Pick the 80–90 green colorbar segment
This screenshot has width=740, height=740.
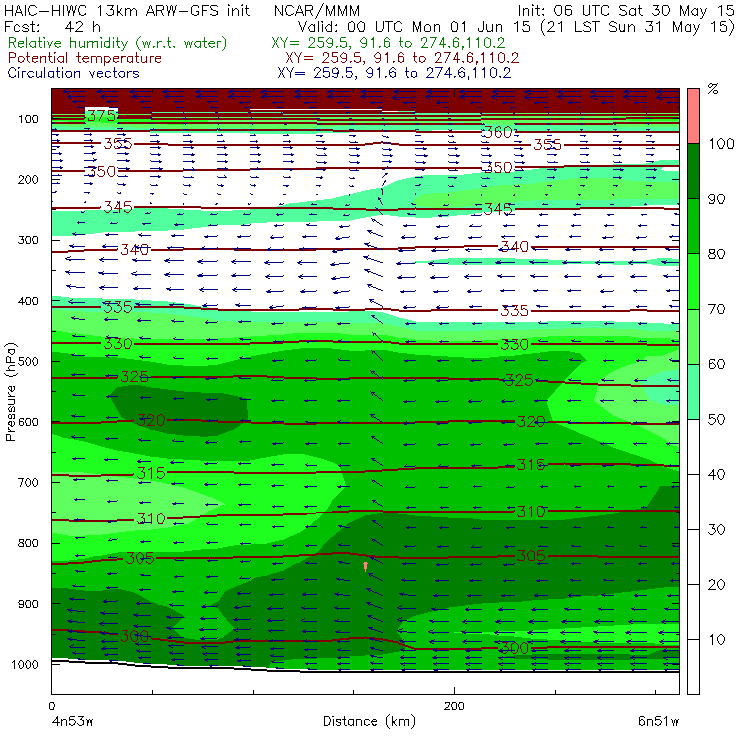[x=693, y=226]
